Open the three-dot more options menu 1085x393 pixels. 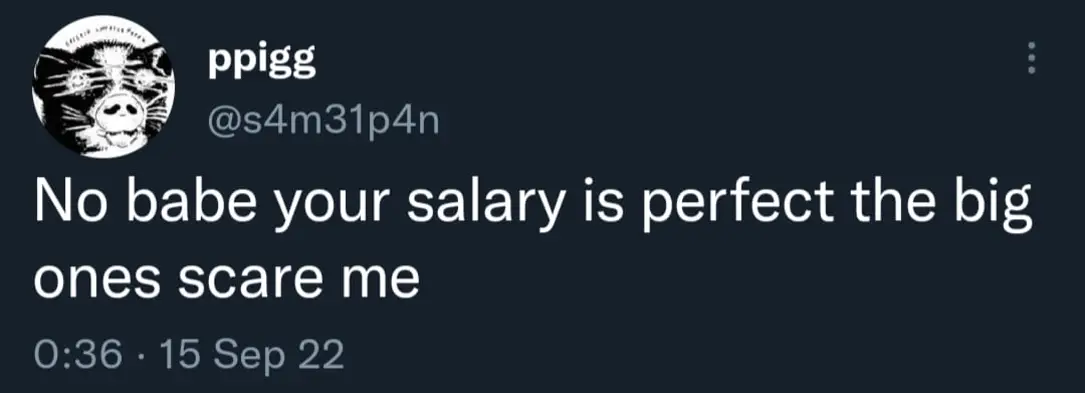[x=1032, y=58]
